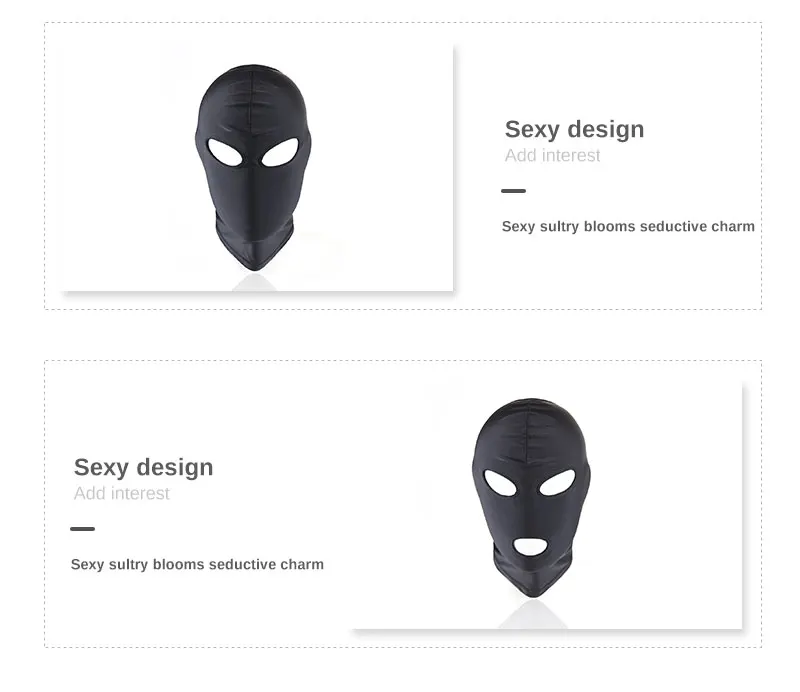800x692 pixels.
Task: Click dash divider under second "Add interest"
Action: (x=83, y=529)
